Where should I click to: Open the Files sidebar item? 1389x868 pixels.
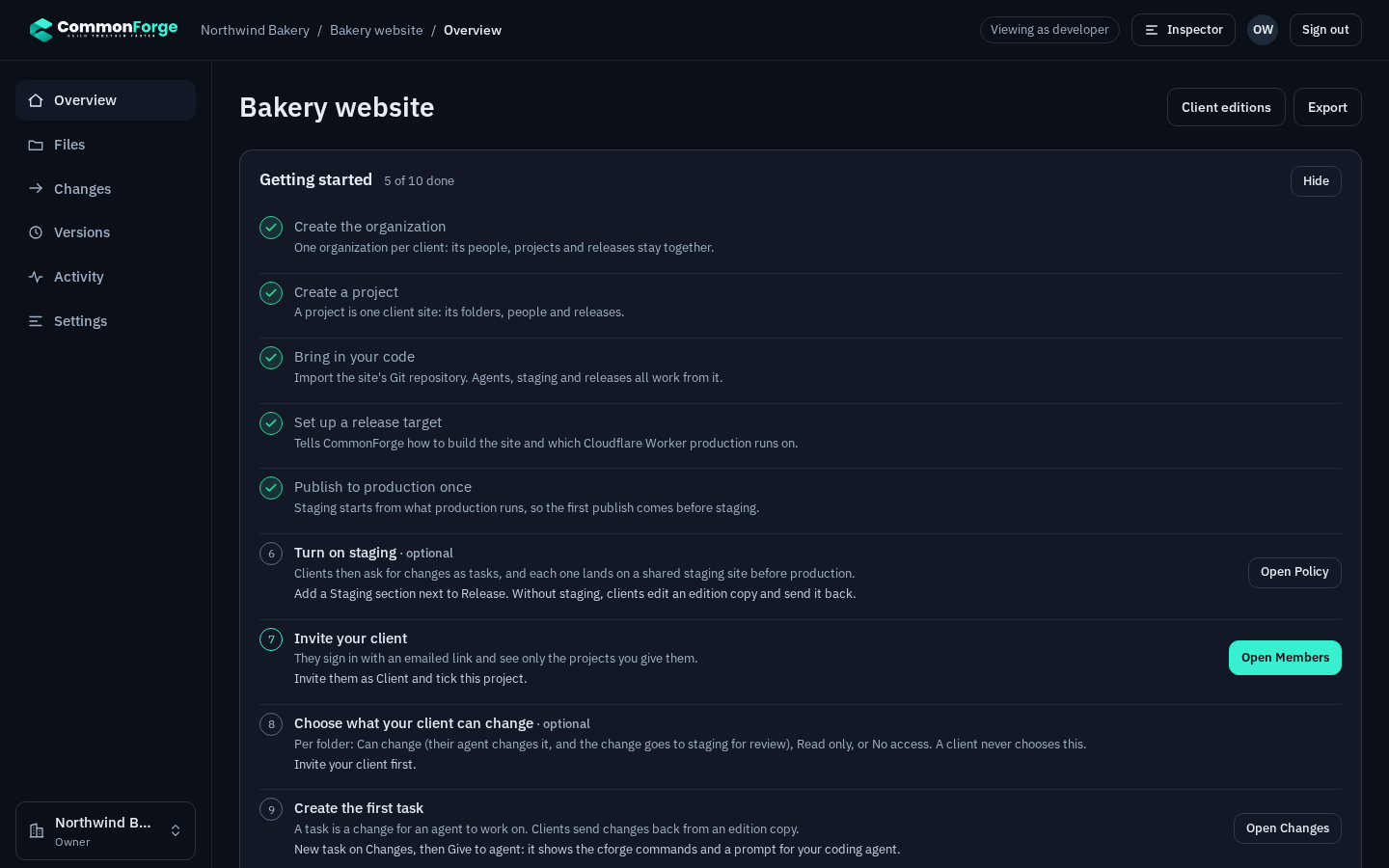[x=105, y=145]
